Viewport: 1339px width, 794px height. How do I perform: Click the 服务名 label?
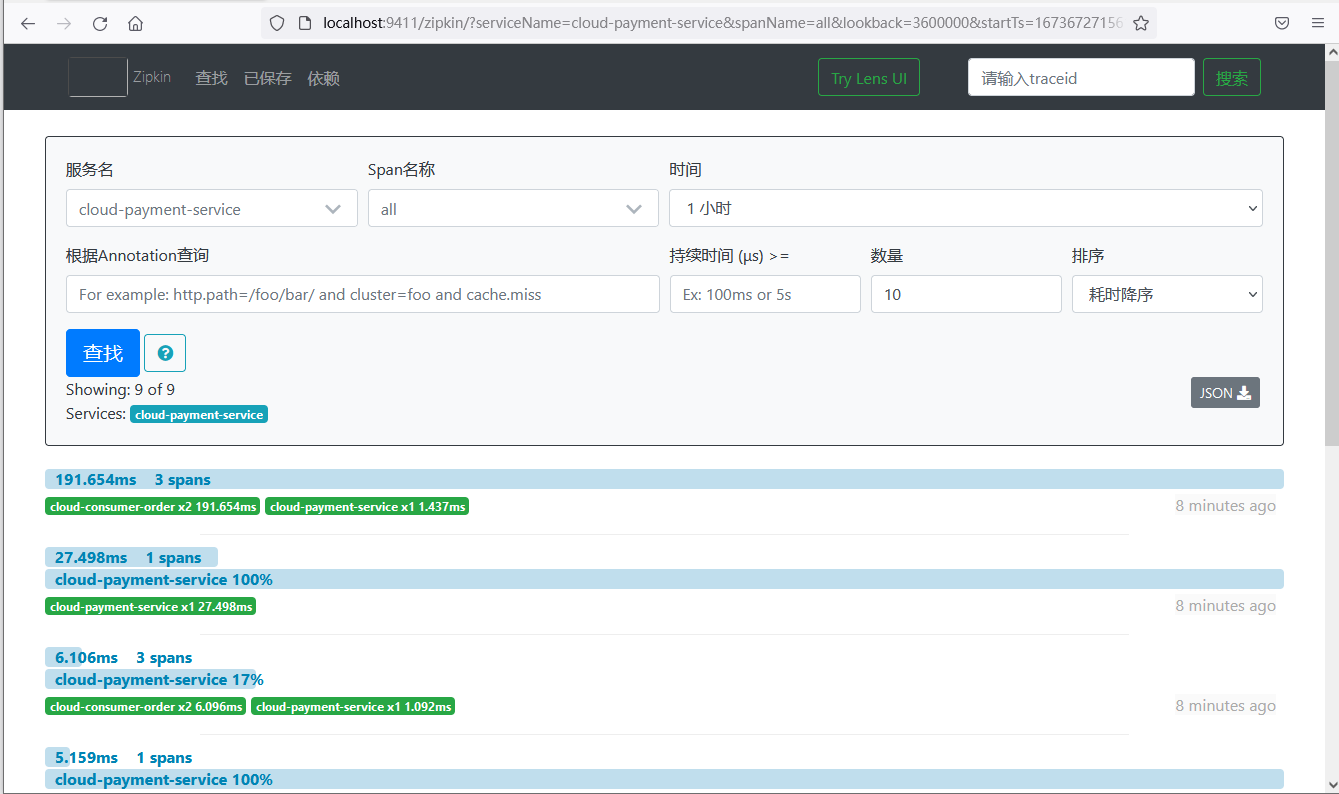click(x=90, y=170)
